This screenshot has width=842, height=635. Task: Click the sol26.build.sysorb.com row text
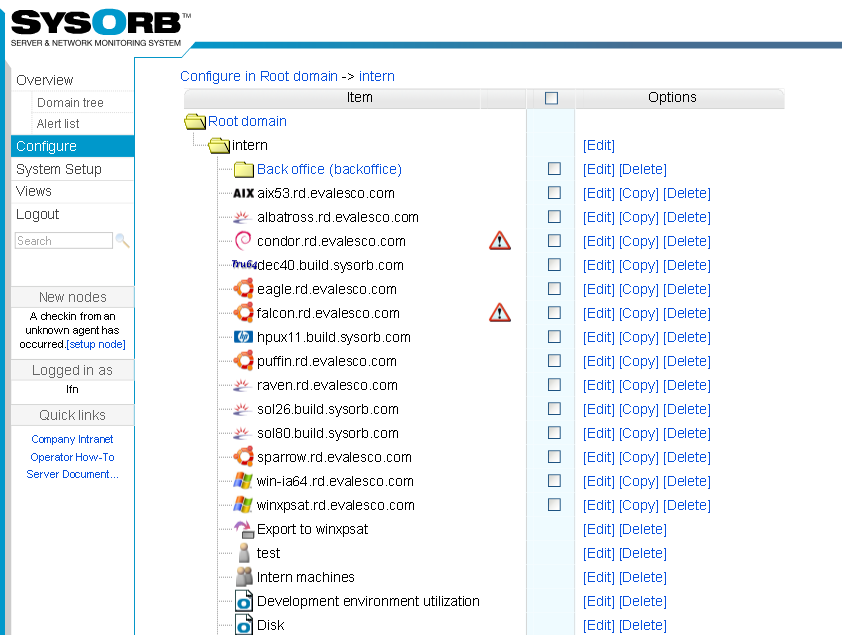click(328, 410)
